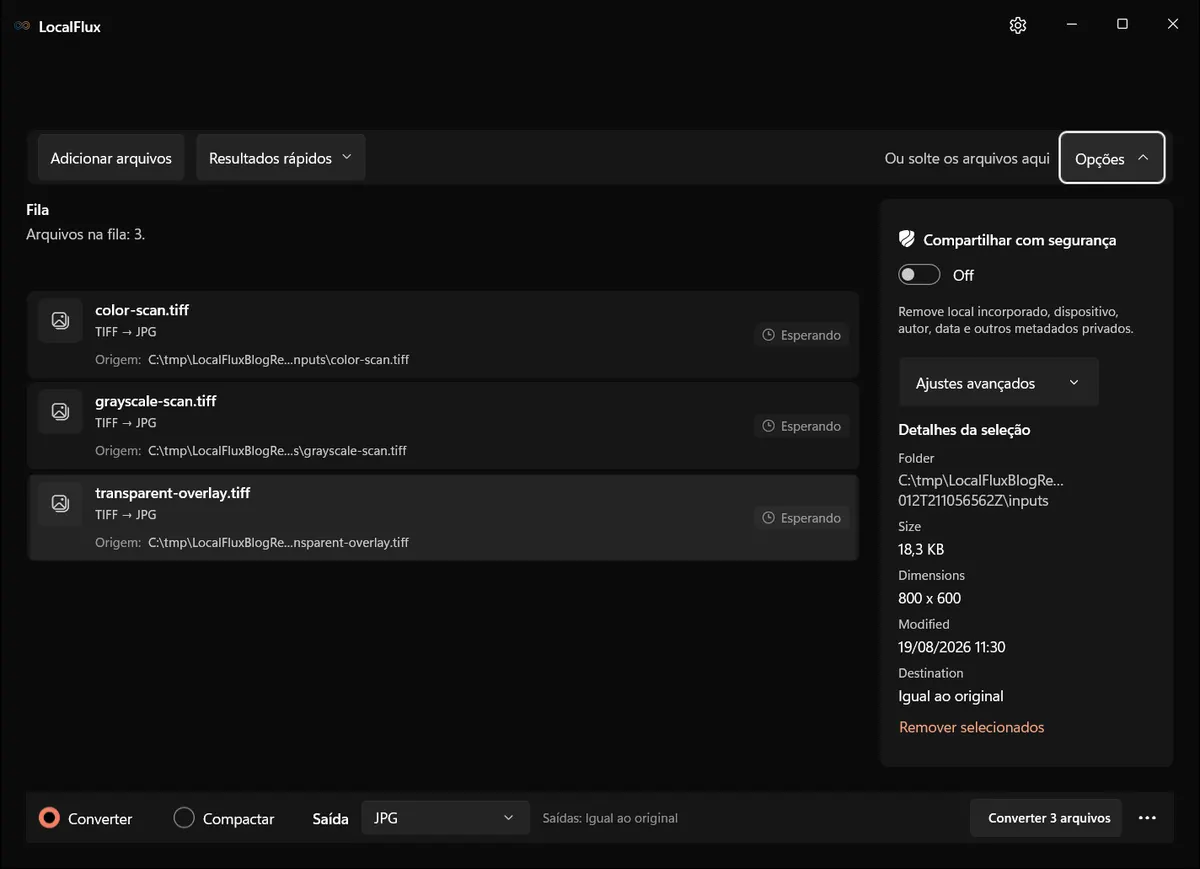Click image icon of transparent-overlay.tiff row
The width and height of the screenshot is (1200, 869).
tap(60, 503)
